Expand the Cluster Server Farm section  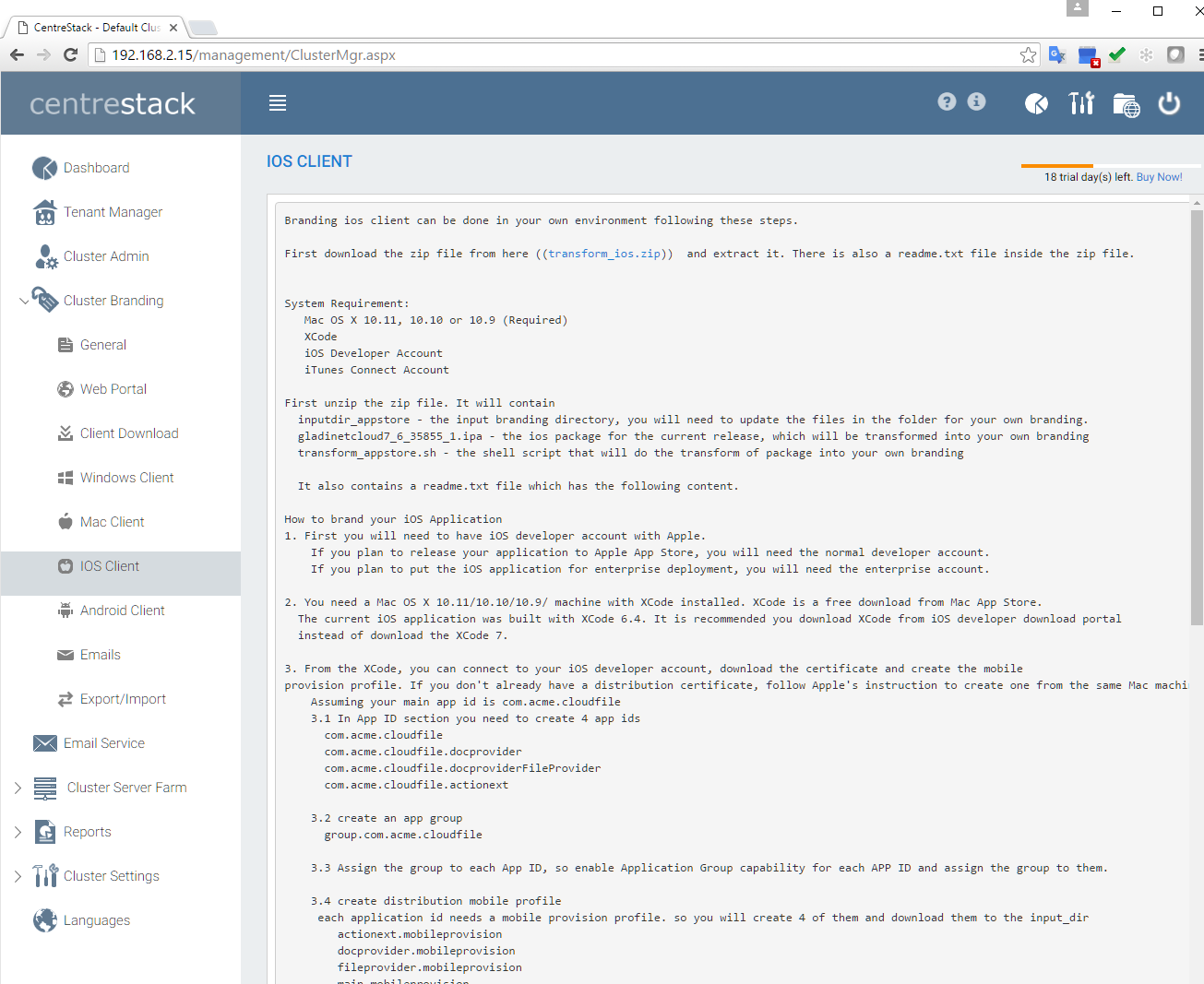[x=18, y=788]
